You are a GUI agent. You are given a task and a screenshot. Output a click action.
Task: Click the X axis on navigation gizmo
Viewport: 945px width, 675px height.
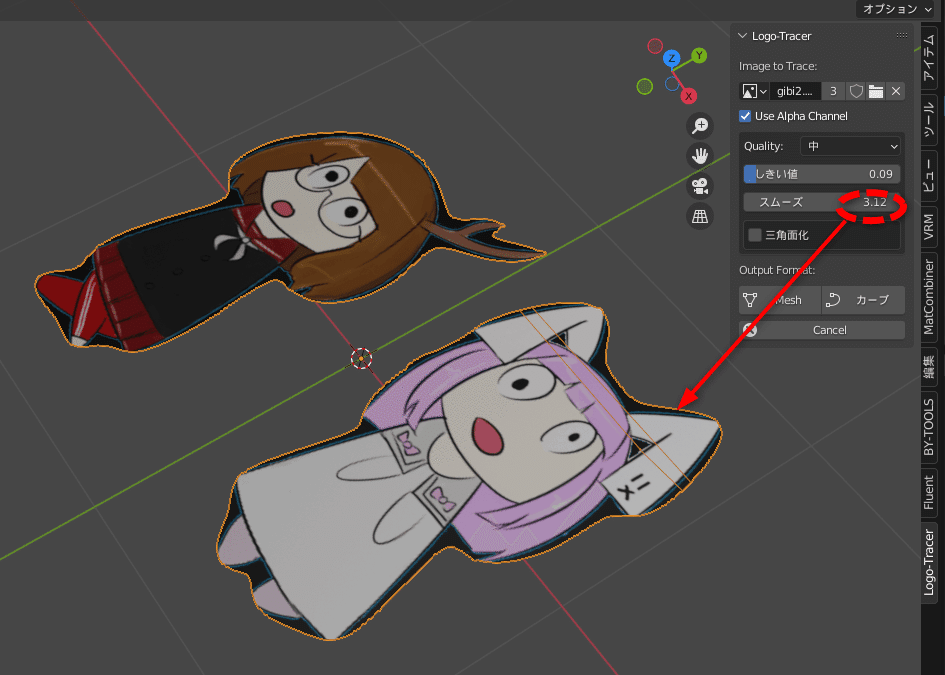click(x=689, y=96)
